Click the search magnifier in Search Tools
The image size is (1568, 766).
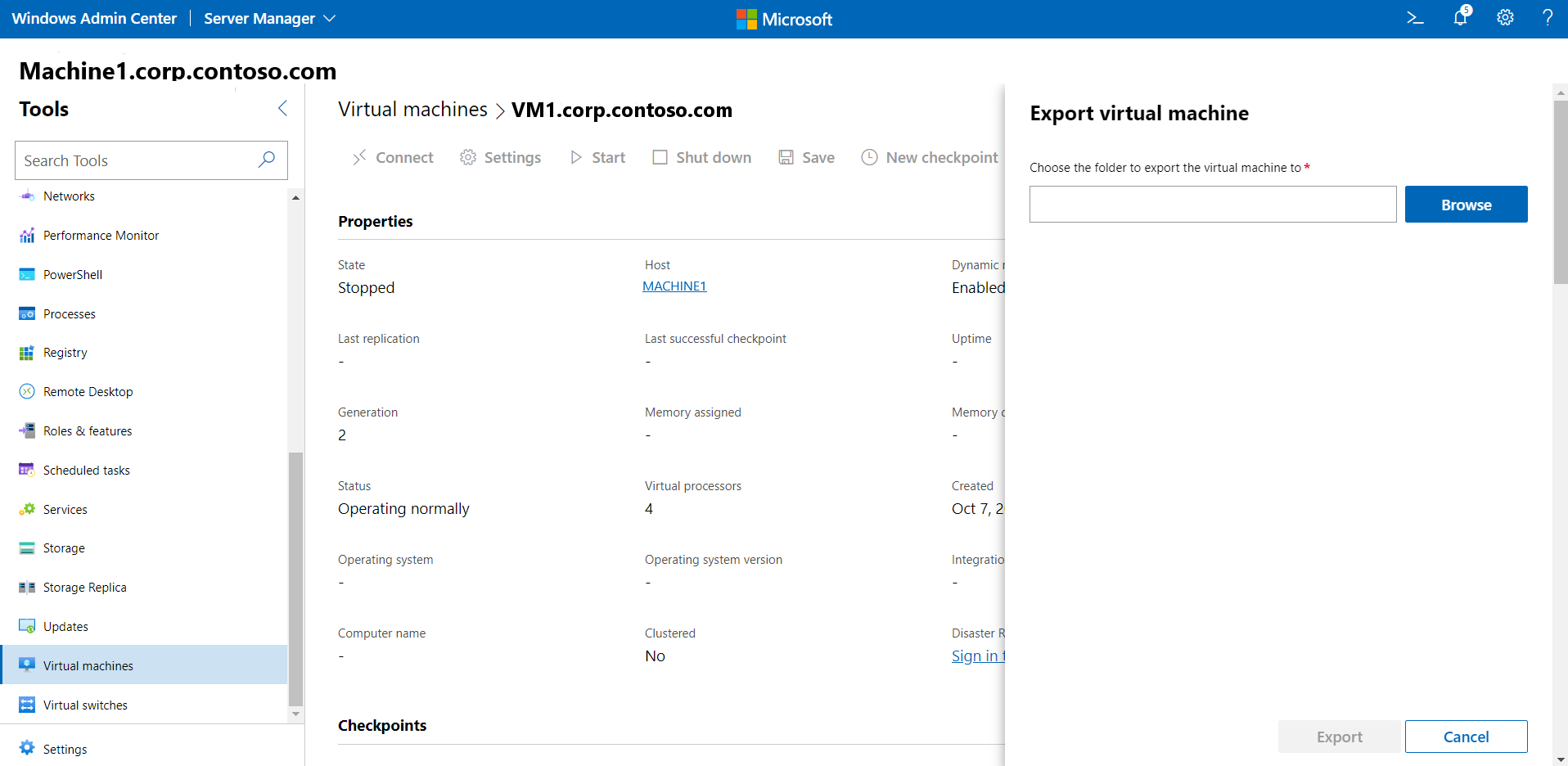266,160
